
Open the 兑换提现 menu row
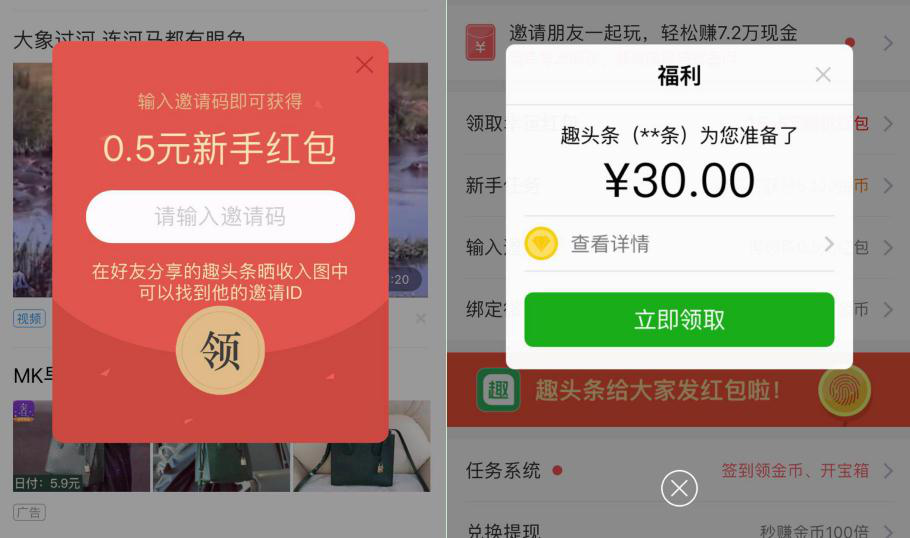coord(678,529)
